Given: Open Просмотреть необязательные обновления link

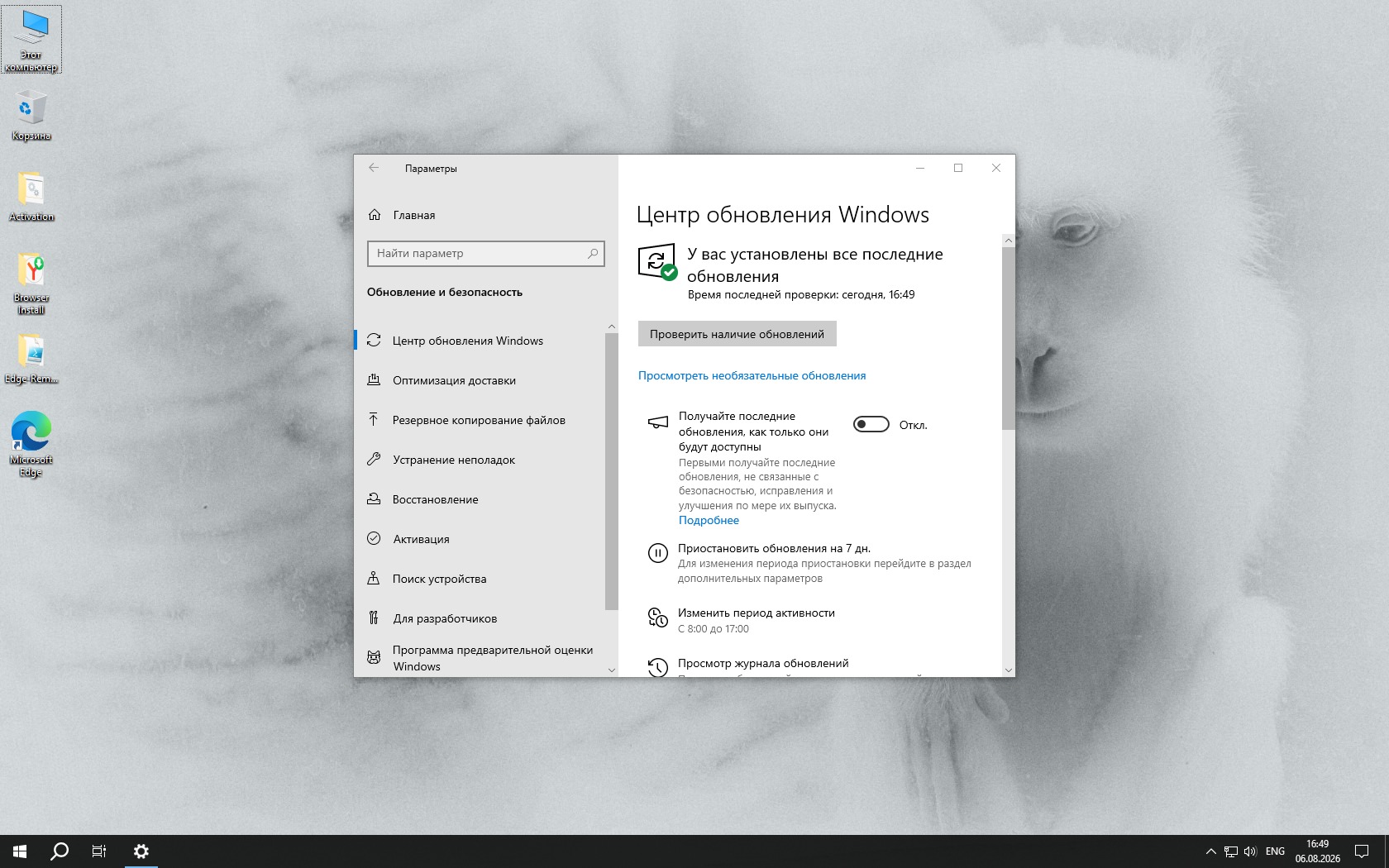Looking at the screenshot, I should pos(752,375).
